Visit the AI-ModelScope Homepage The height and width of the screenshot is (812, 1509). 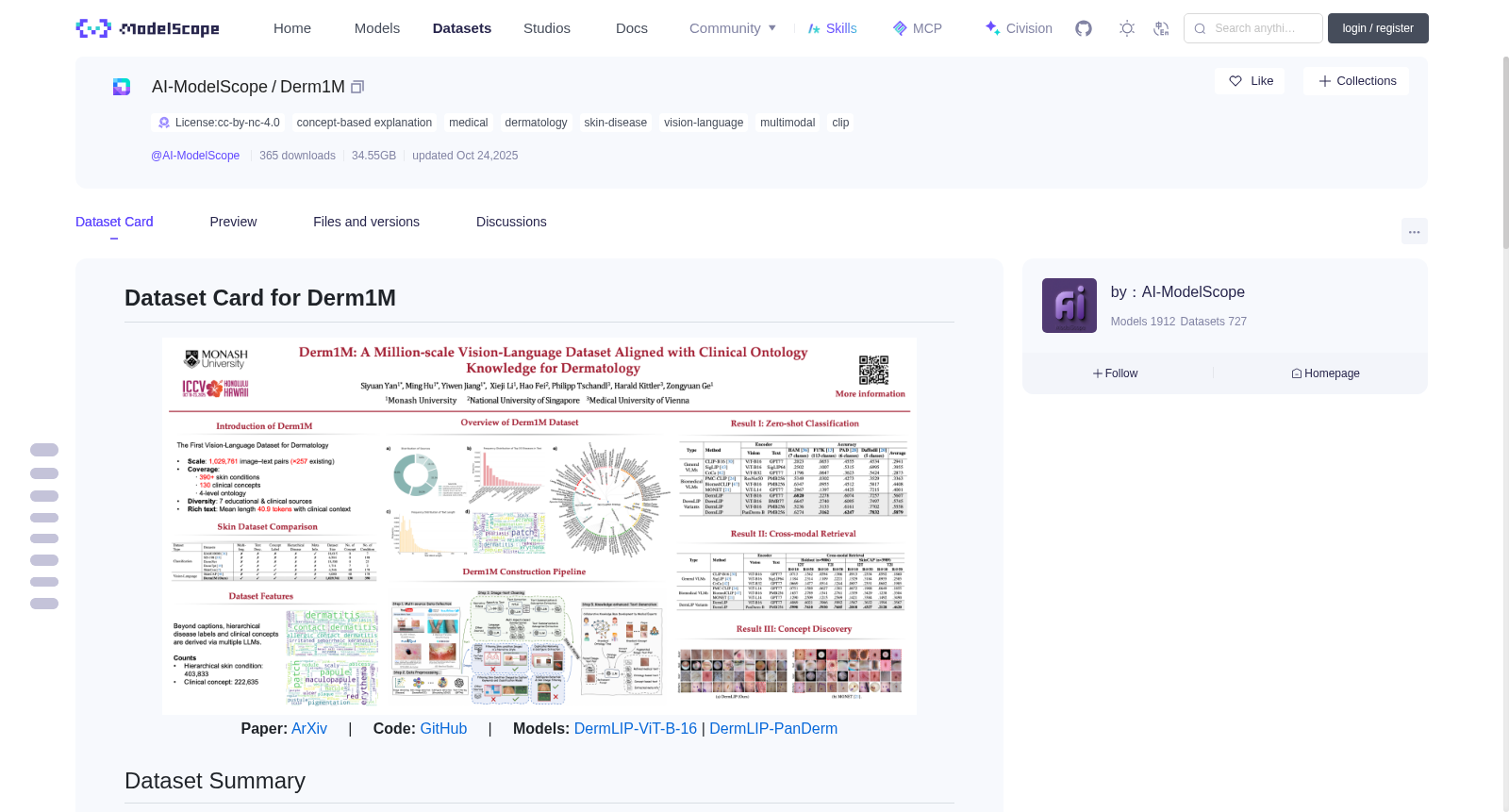click(1326, 373)
